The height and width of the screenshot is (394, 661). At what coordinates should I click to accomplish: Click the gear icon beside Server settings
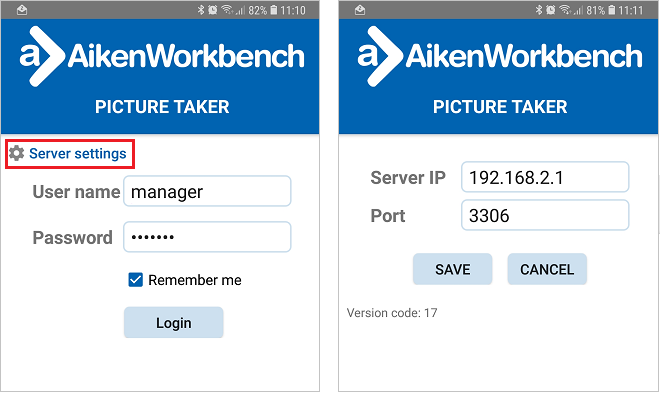16,153
